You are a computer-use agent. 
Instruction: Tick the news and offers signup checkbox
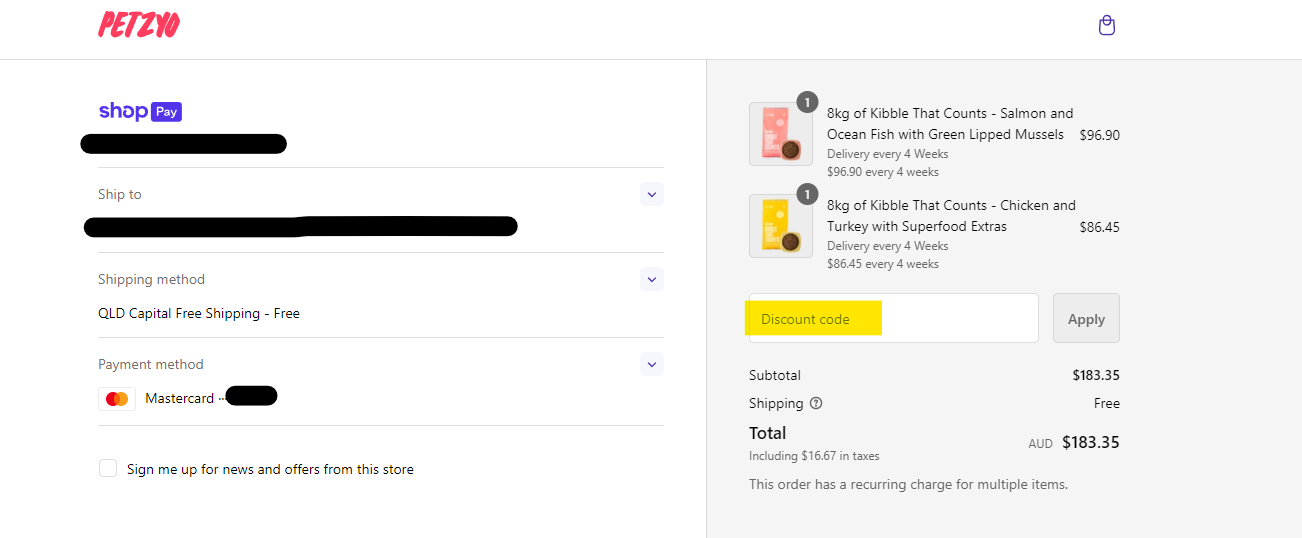pyautogui.click(x=108, y=468)
